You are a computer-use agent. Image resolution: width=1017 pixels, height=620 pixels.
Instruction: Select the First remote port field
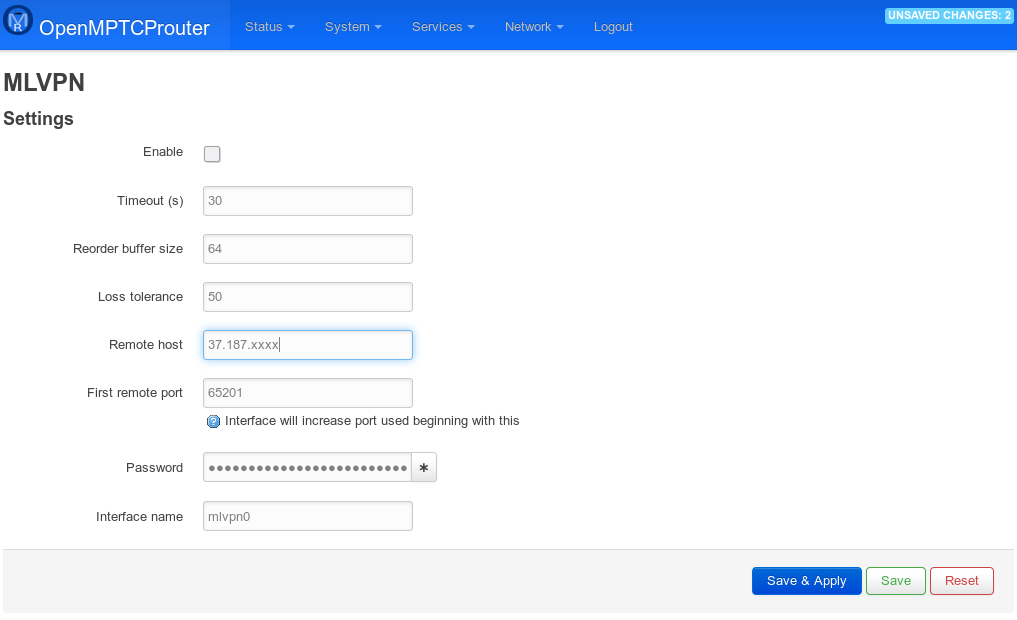(x=308, y=393)
